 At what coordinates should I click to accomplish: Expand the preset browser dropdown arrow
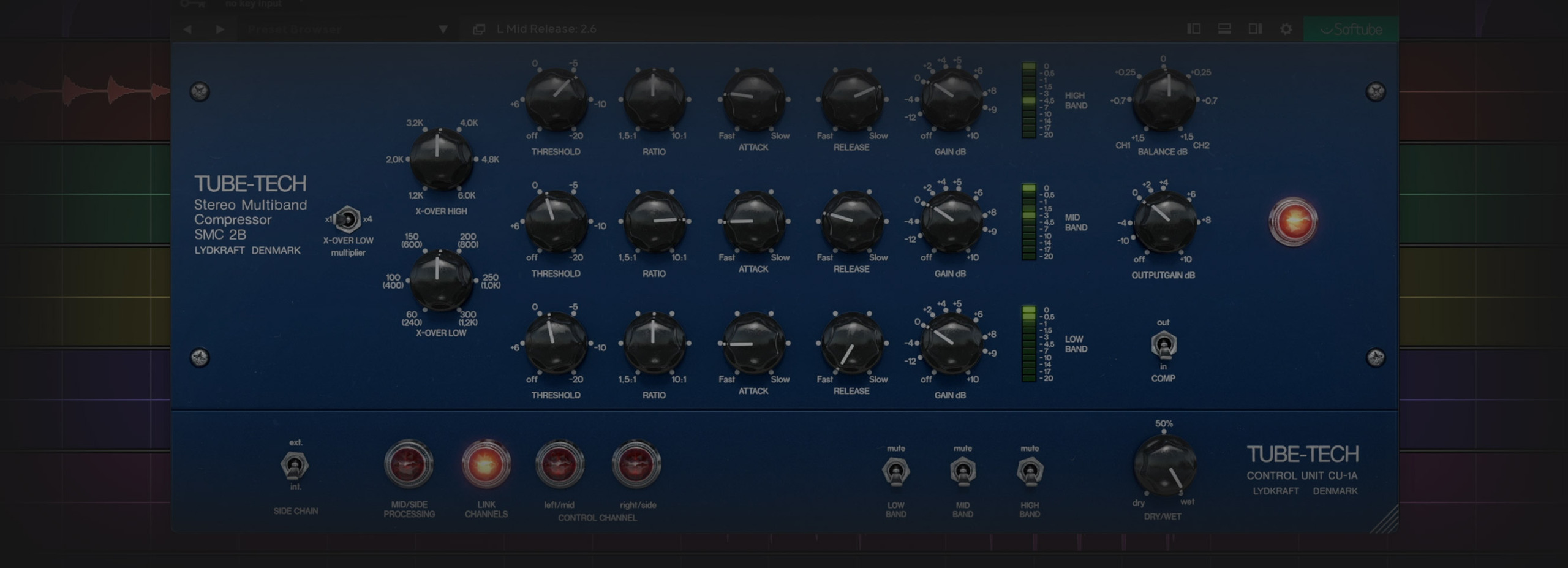[443, 29]
